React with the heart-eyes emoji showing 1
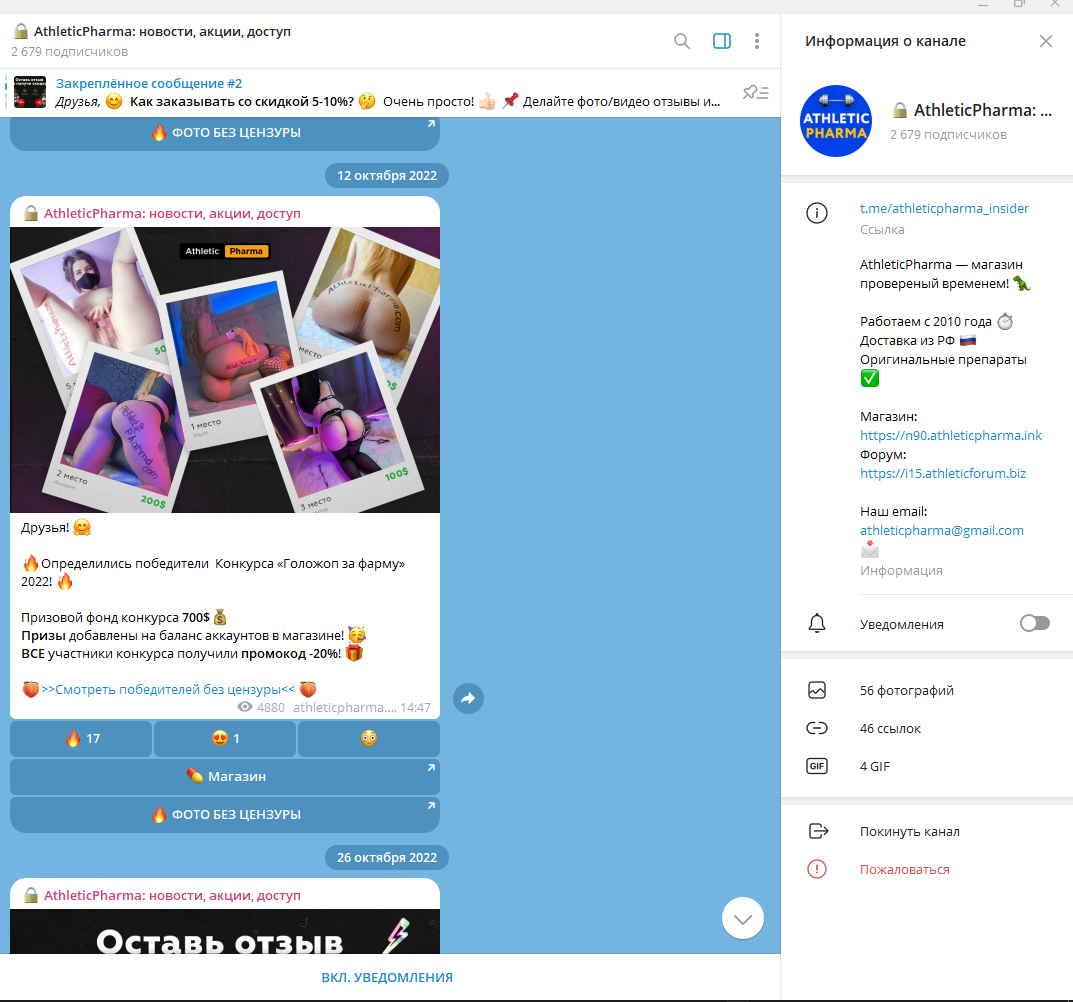This screenshot has width=1073, height=1002. pyautogui.click(x=225, y=739)
